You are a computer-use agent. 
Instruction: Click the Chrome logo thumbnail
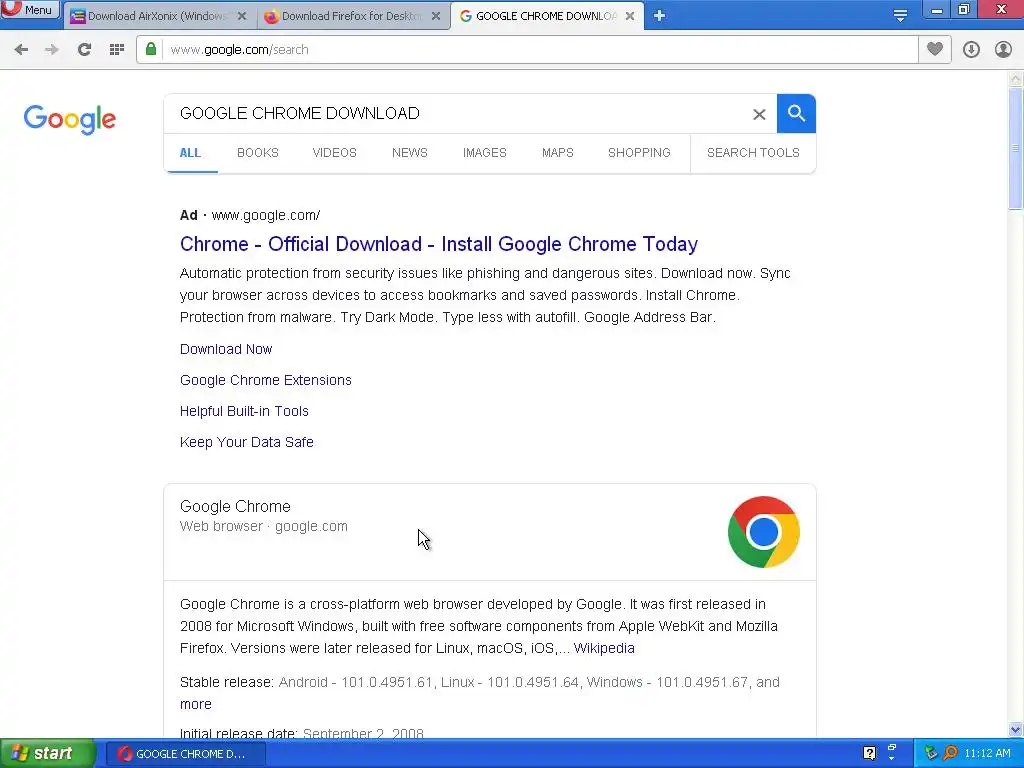pyautogui.click(x=763, y=532)
